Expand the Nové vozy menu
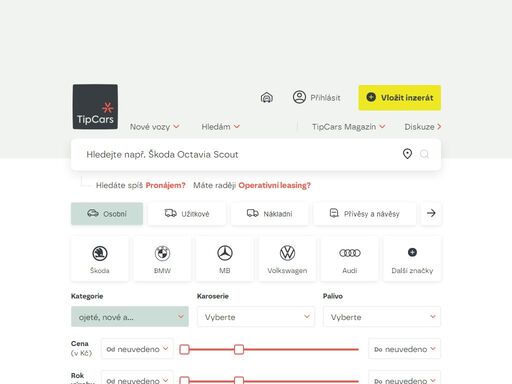Image resolution: width=512 pixels, height=384 pixels. (x=155, y=127)
